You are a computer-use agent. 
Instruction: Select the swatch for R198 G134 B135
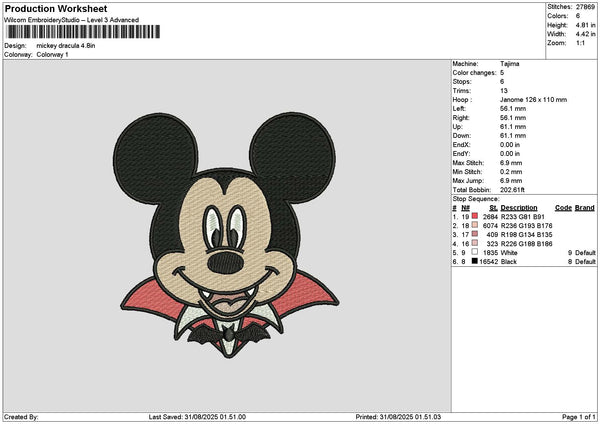coord(474,234)
